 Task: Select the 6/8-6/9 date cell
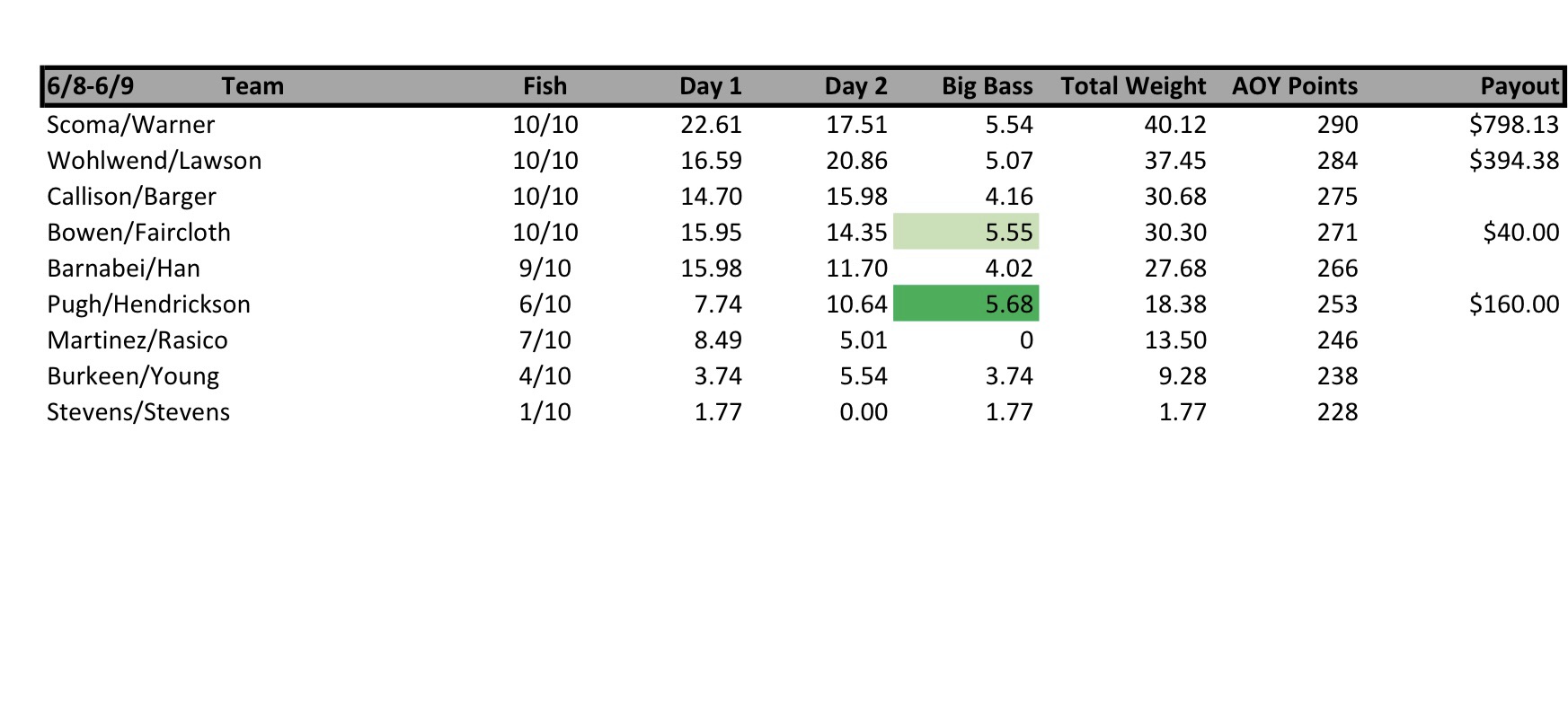click(x=90, y=86)
